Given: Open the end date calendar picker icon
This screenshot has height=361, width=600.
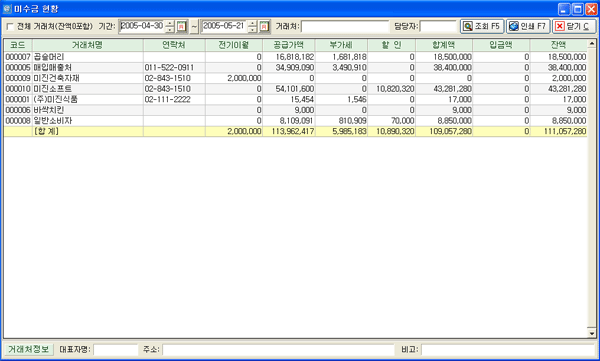Looking at the screenshot, I should [x=264, y=26].
